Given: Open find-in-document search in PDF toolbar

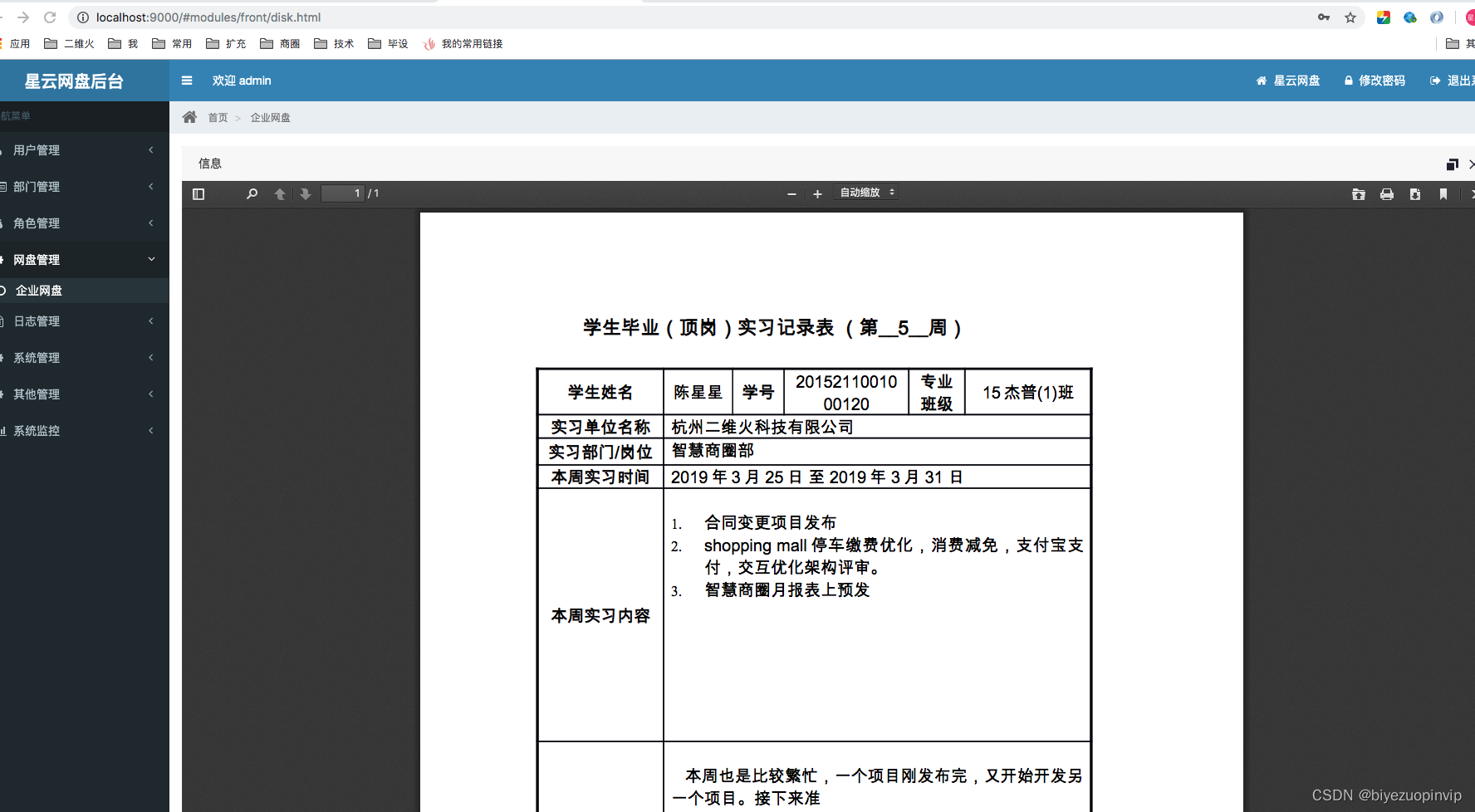Looking at the screenshot, I should coord(252,194).
